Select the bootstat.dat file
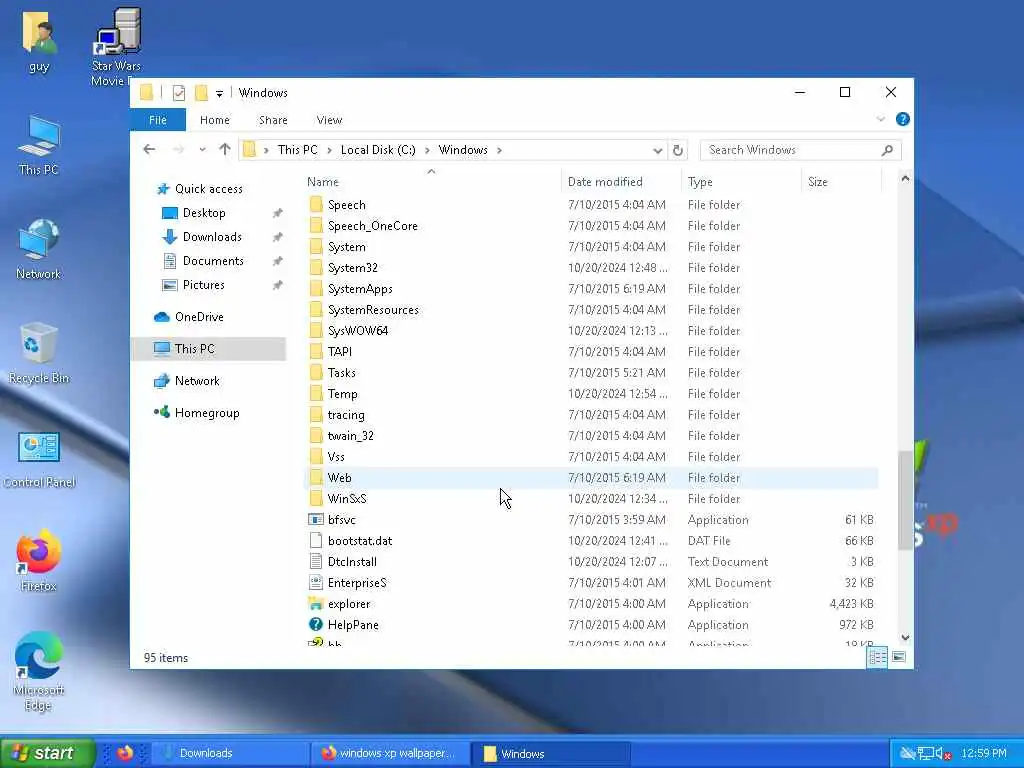Screen dimensions: 1024x768 coord(592,541)
